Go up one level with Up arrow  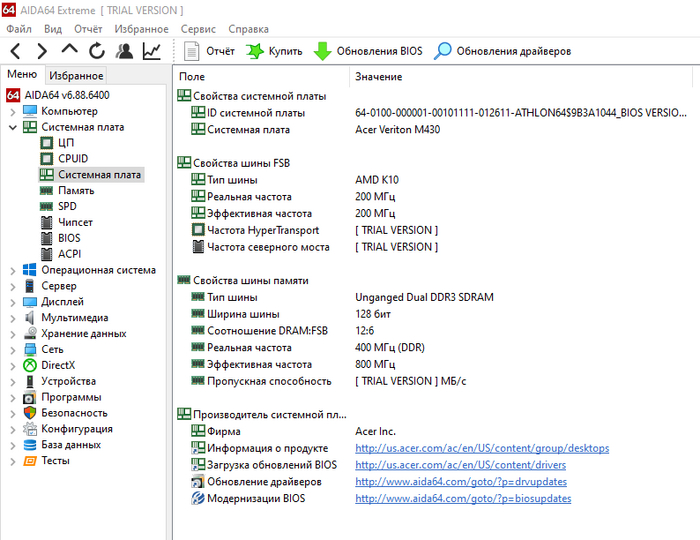69,51
